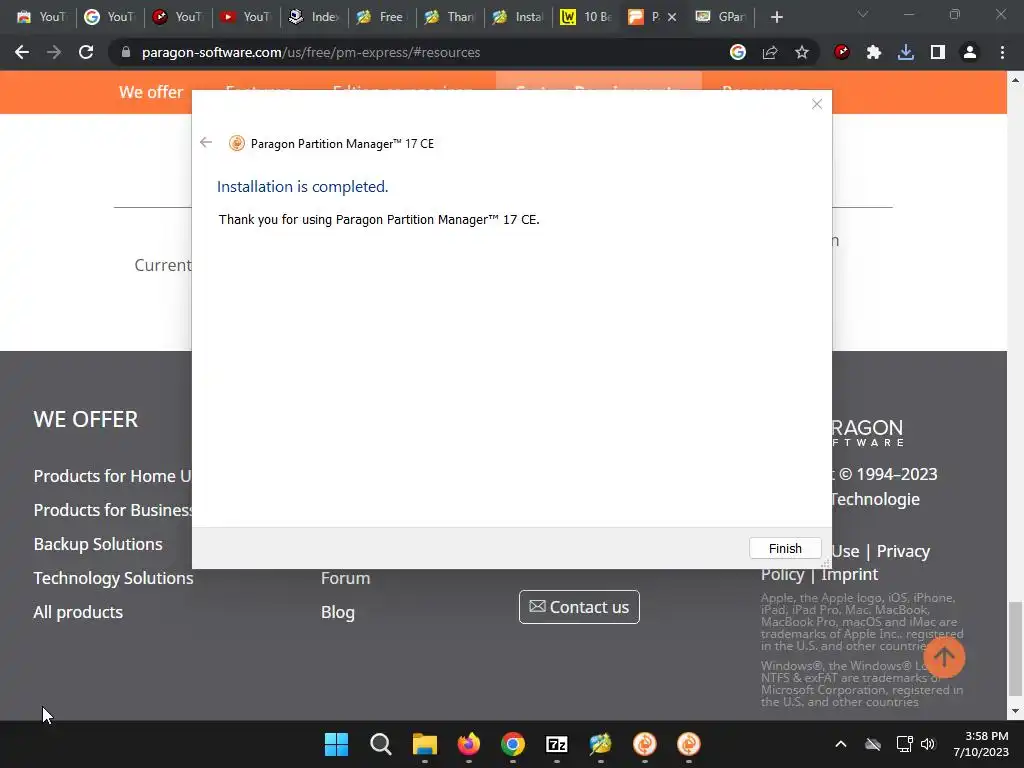Open Backup Solutions footer link
Screen dimensions: 1024x768
pos(98,544)
